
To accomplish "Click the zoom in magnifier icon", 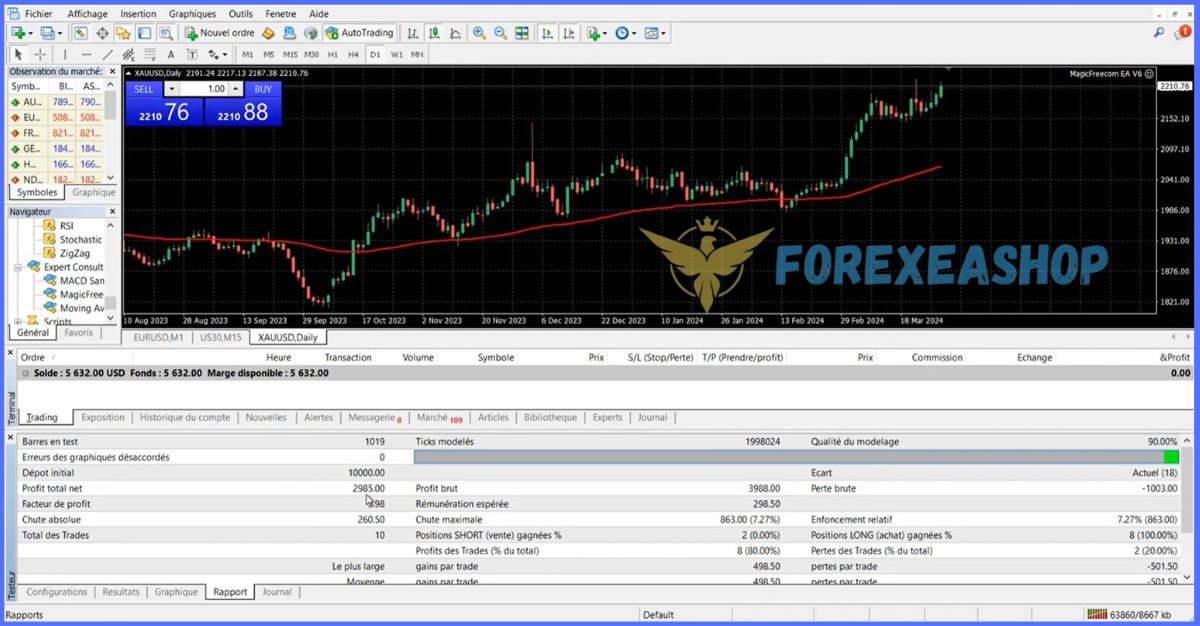I will (x=479, y=33).
